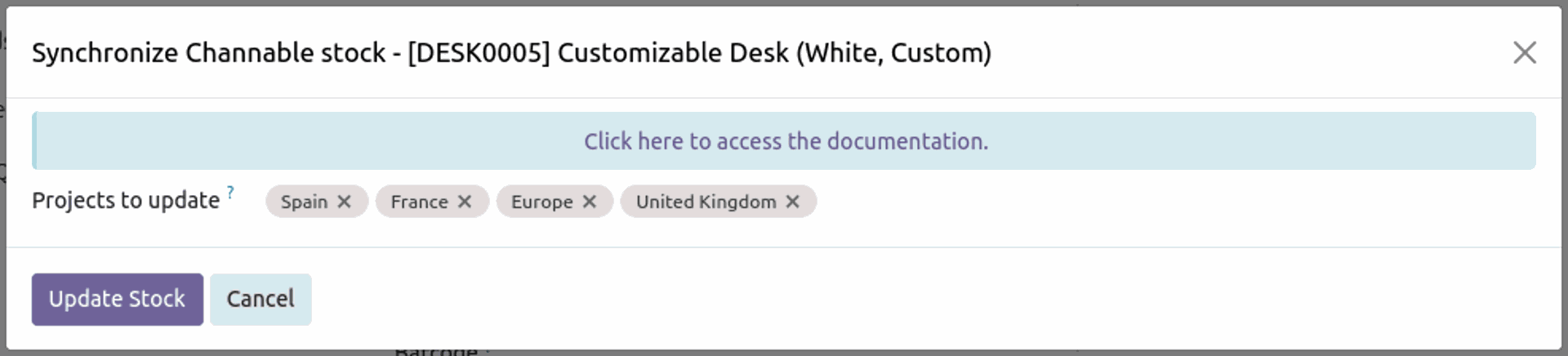This screenshot has height=356, width=1568.
Task: Close the Synchronize Channable stock dialog
Action: (1524, 53)
